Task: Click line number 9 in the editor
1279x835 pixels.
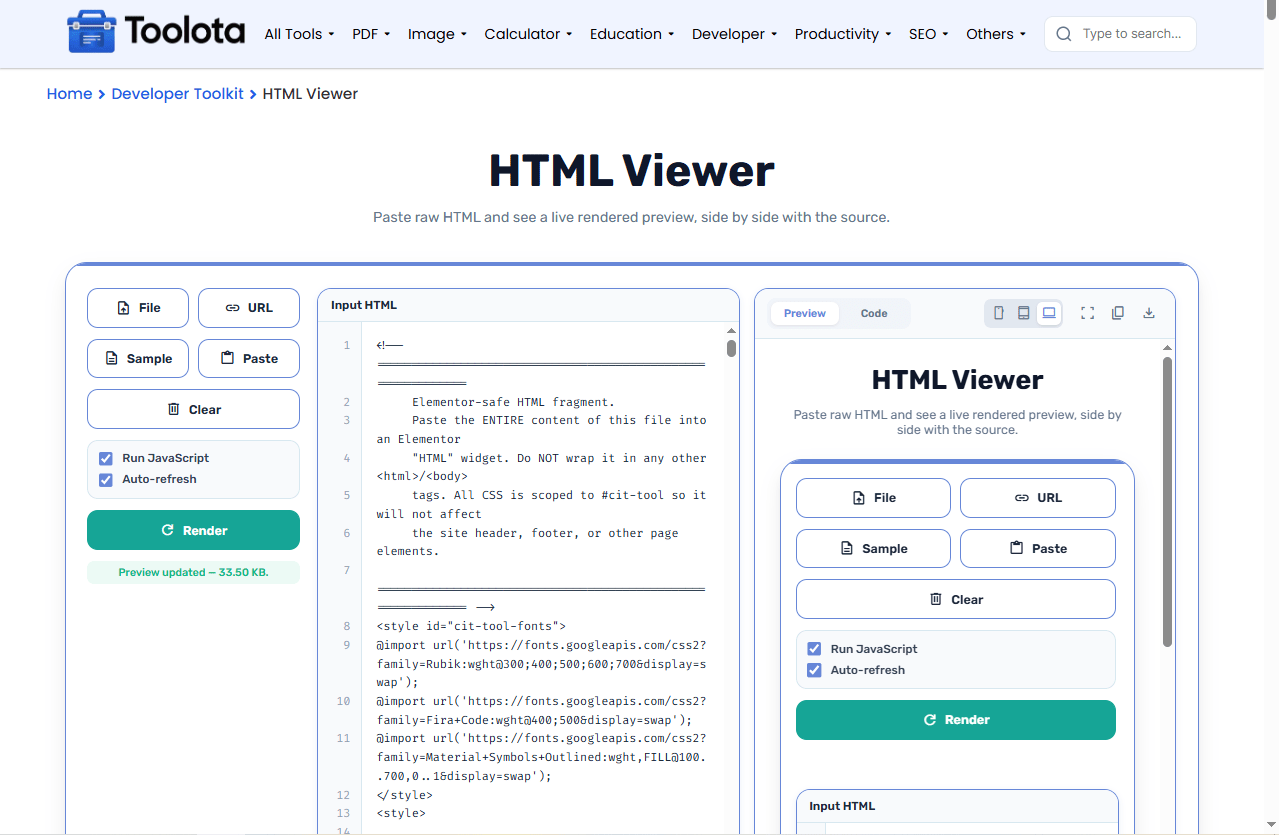Action: (345, 645)
